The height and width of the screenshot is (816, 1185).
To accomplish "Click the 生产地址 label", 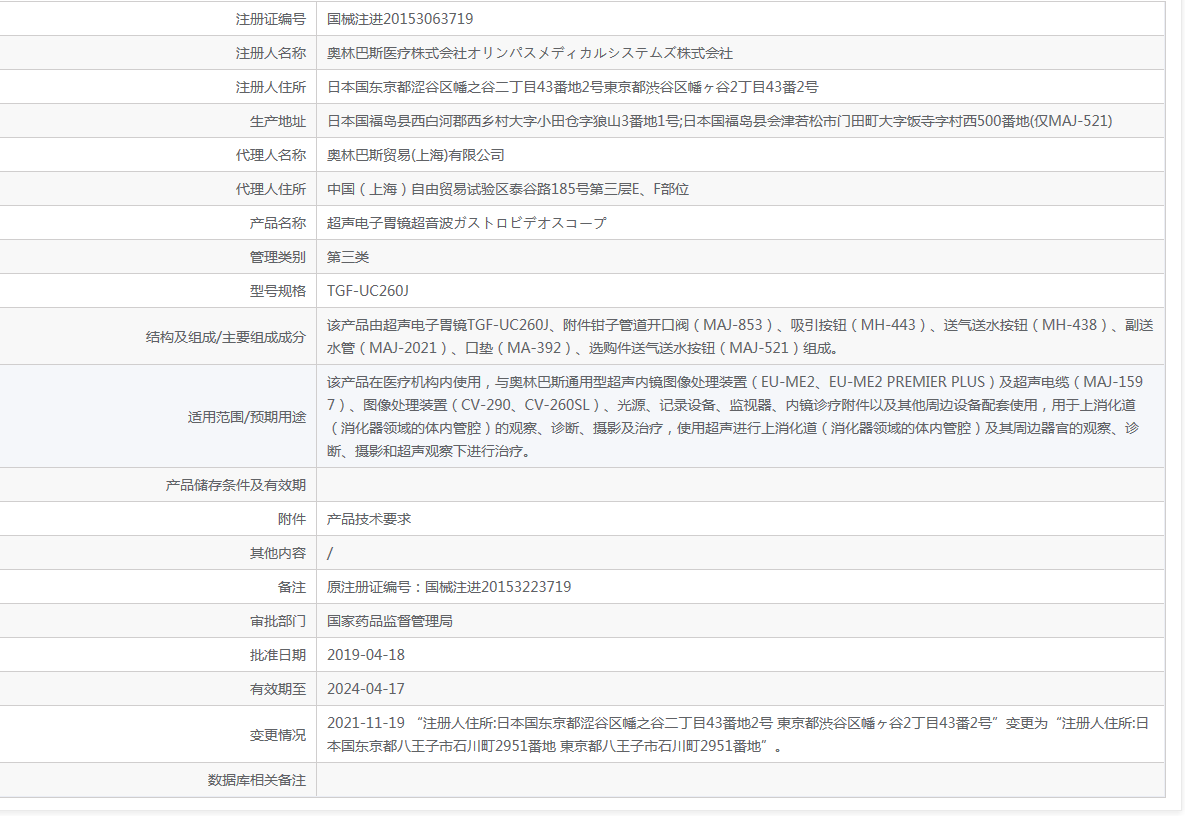I will (x=277, y=121).
